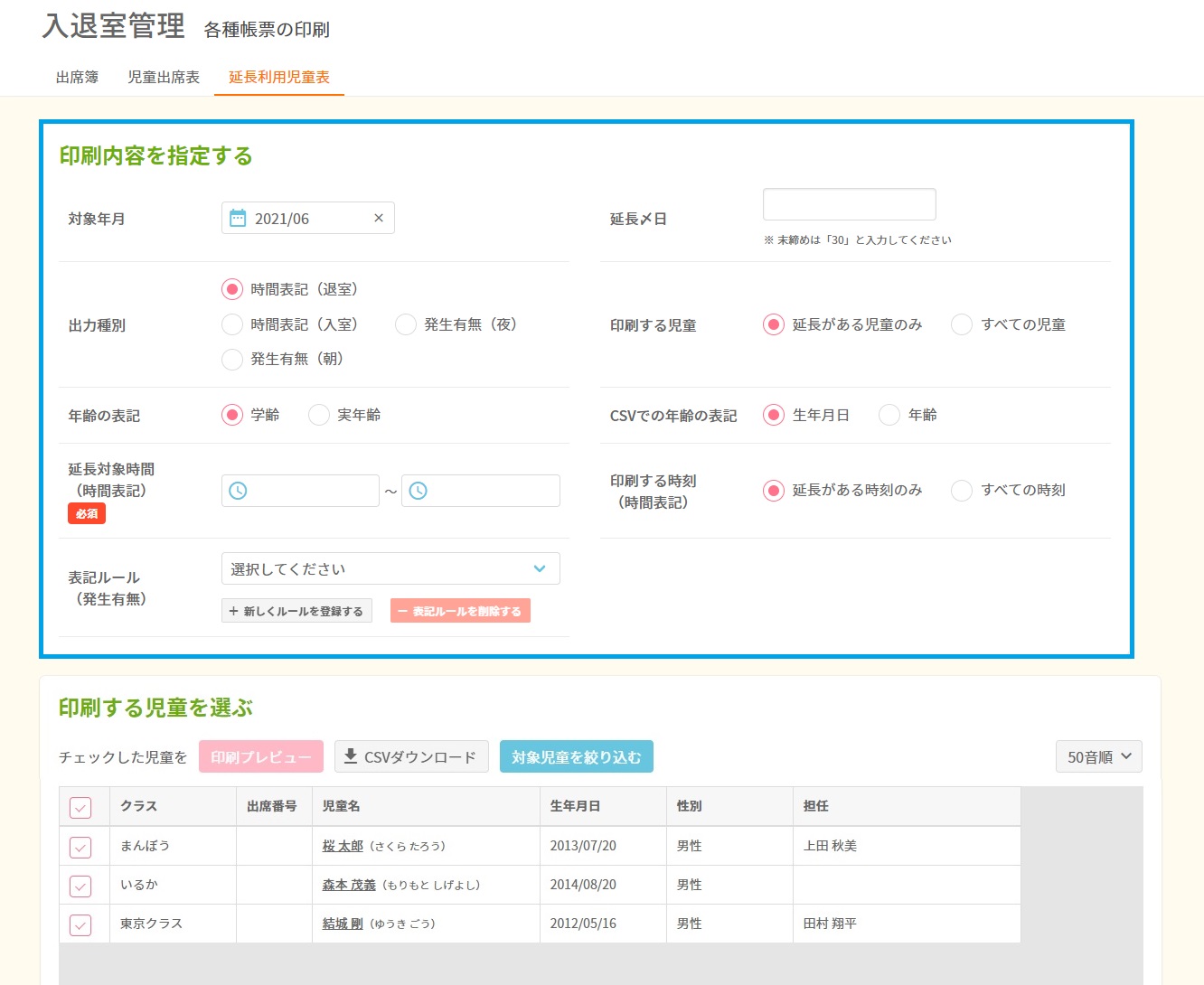The image size is (1204, 985).
Task: Click the download icon on CSVダウンロード button
Action: click(351, 756)
